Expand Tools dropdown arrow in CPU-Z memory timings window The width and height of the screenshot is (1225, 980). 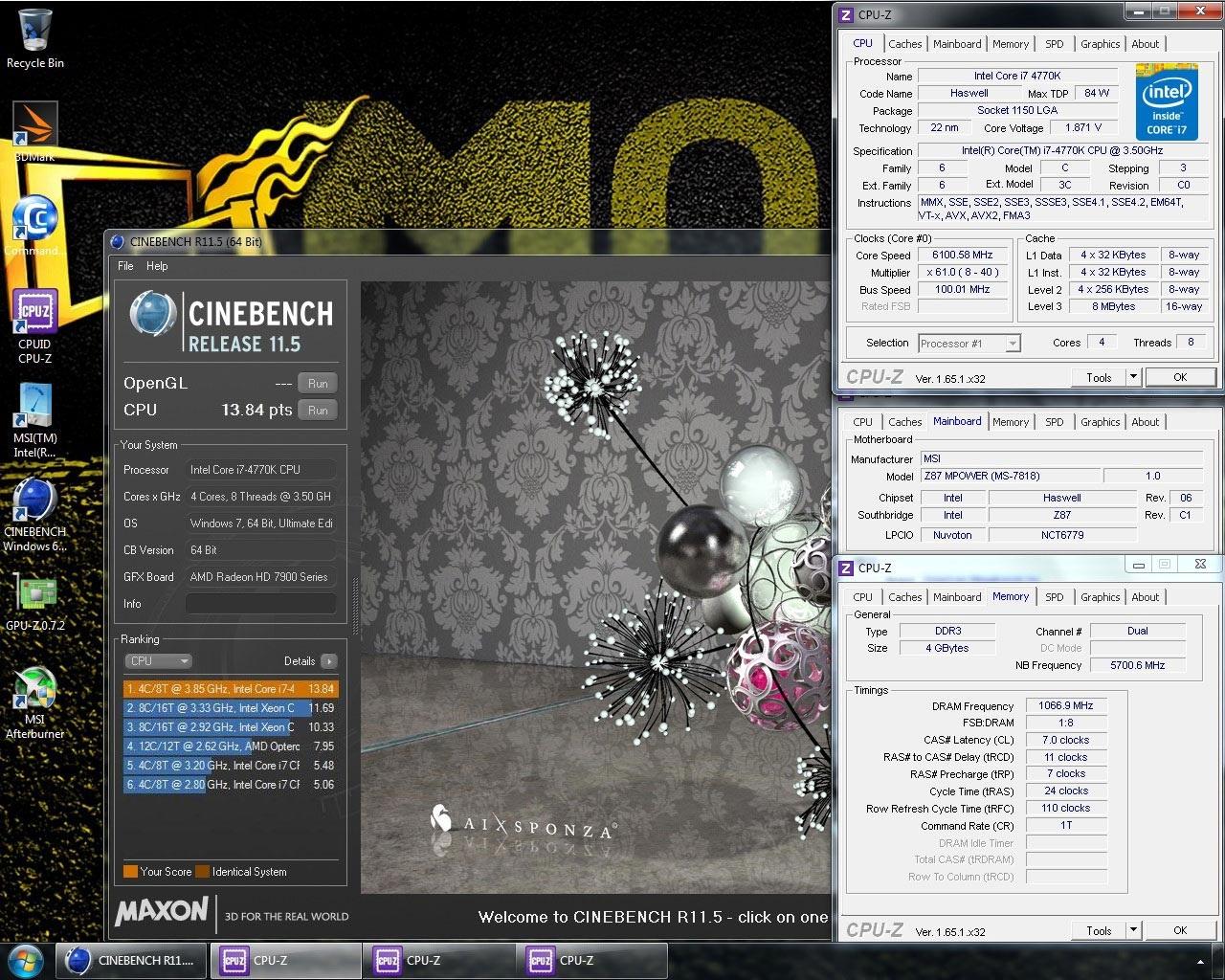[x=1133, y=930]
